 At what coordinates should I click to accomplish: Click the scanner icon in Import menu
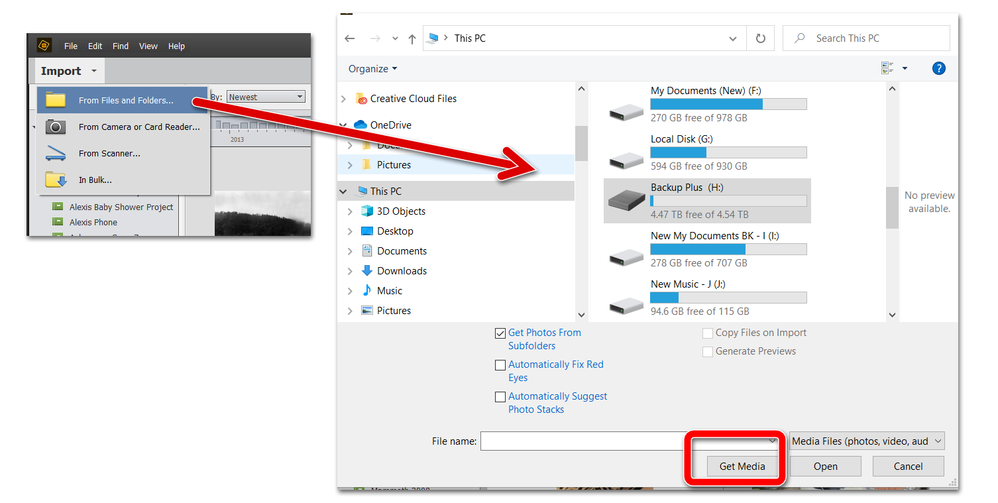[55, 153]
